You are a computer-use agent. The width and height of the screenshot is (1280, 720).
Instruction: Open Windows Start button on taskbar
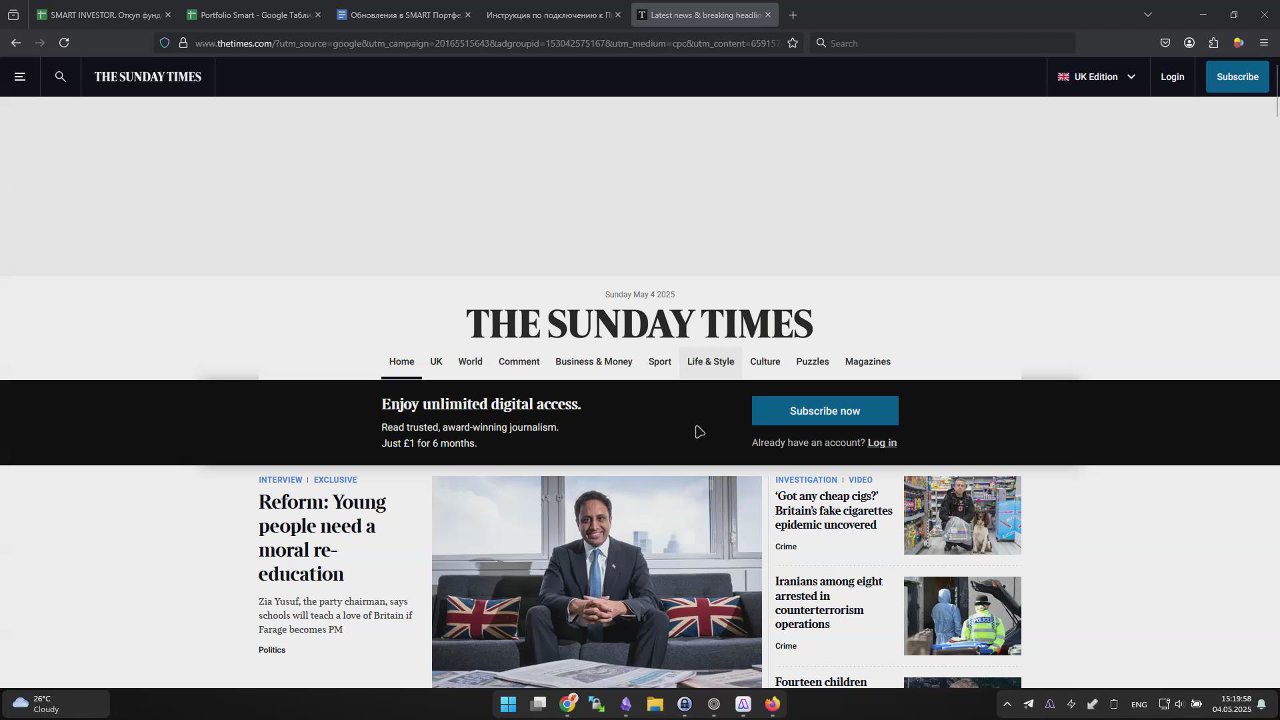coord(508,704)
